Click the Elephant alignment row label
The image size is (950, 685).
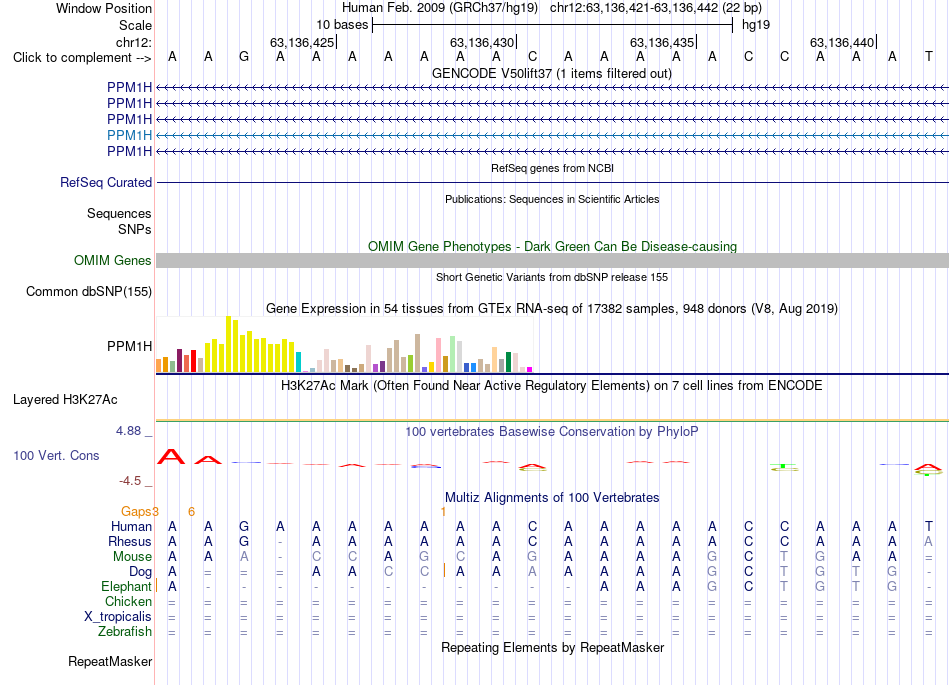[126, 587]
